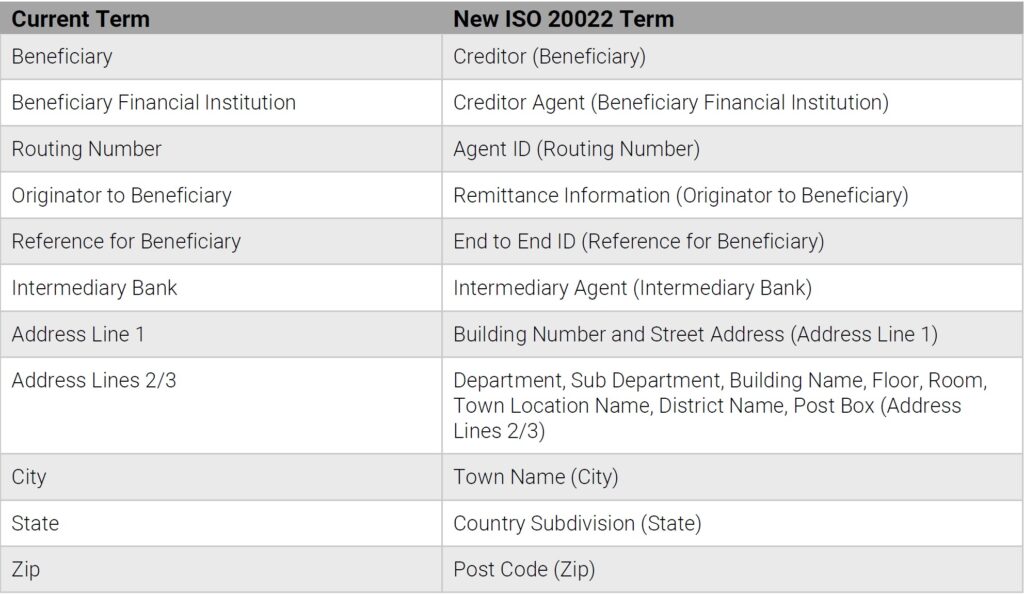Select the "Intermediary Bank" cell

[94, 288]
